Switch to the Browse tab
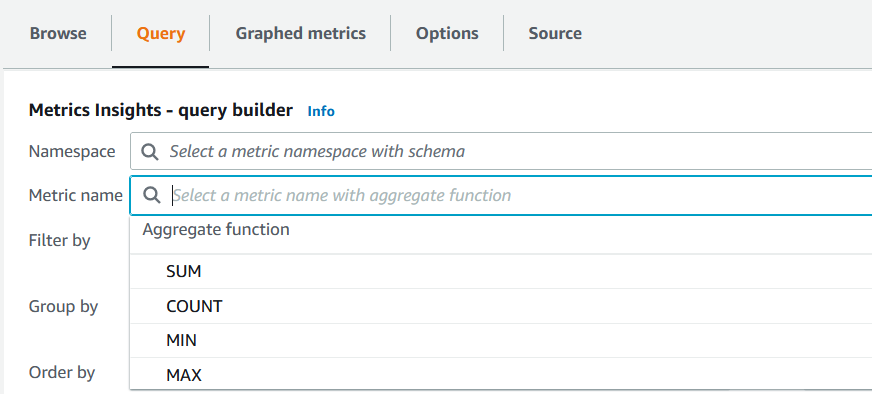The height and width of the screenshot is (394, 872). pyautogui.click(x=58, y=33)
